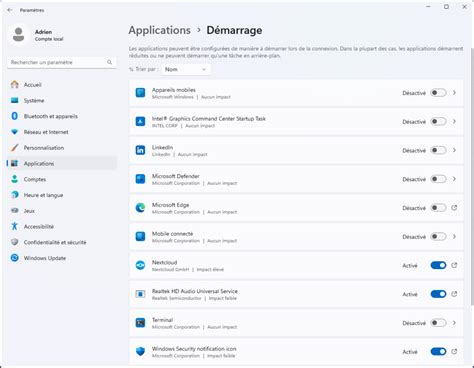The image size is (474, 368).
Task: Click the Comptes person icon
Action: 14,179
